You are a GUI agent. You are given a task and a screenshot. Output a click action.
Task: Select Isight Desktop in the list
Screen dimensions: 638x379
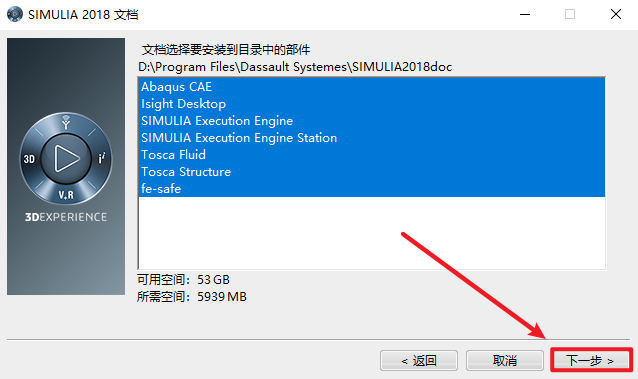(371, 104)
